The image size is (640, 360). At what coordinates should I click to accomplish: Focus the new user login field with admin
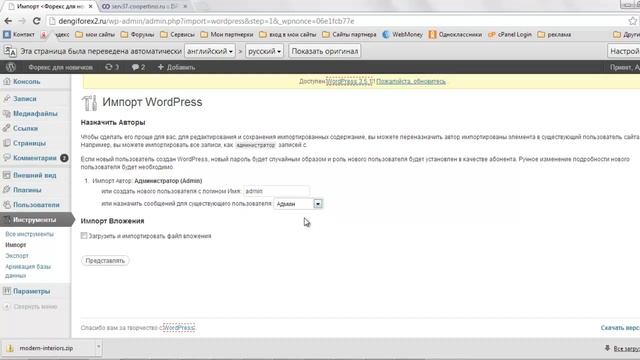pos(276,191)
